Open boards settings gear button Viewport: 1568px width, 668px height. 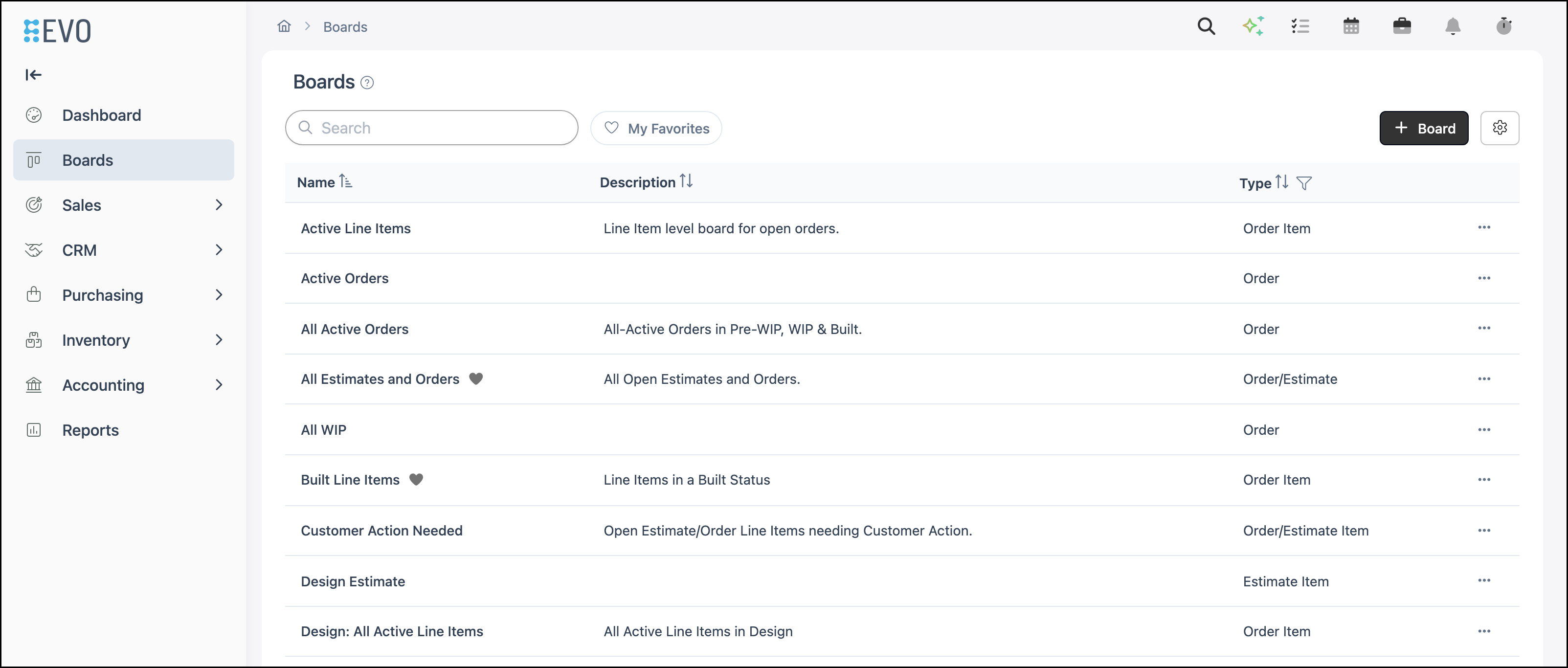click(1499, 128)
